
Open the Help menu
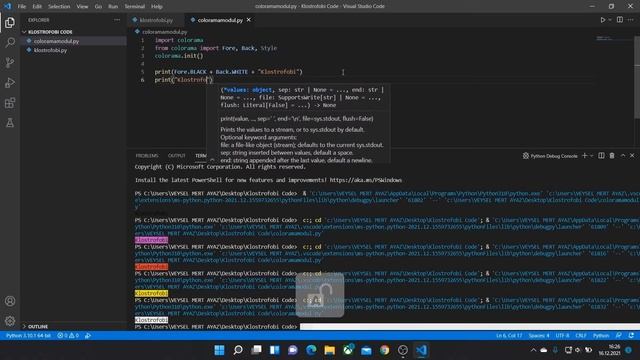(x=157, y=7)
